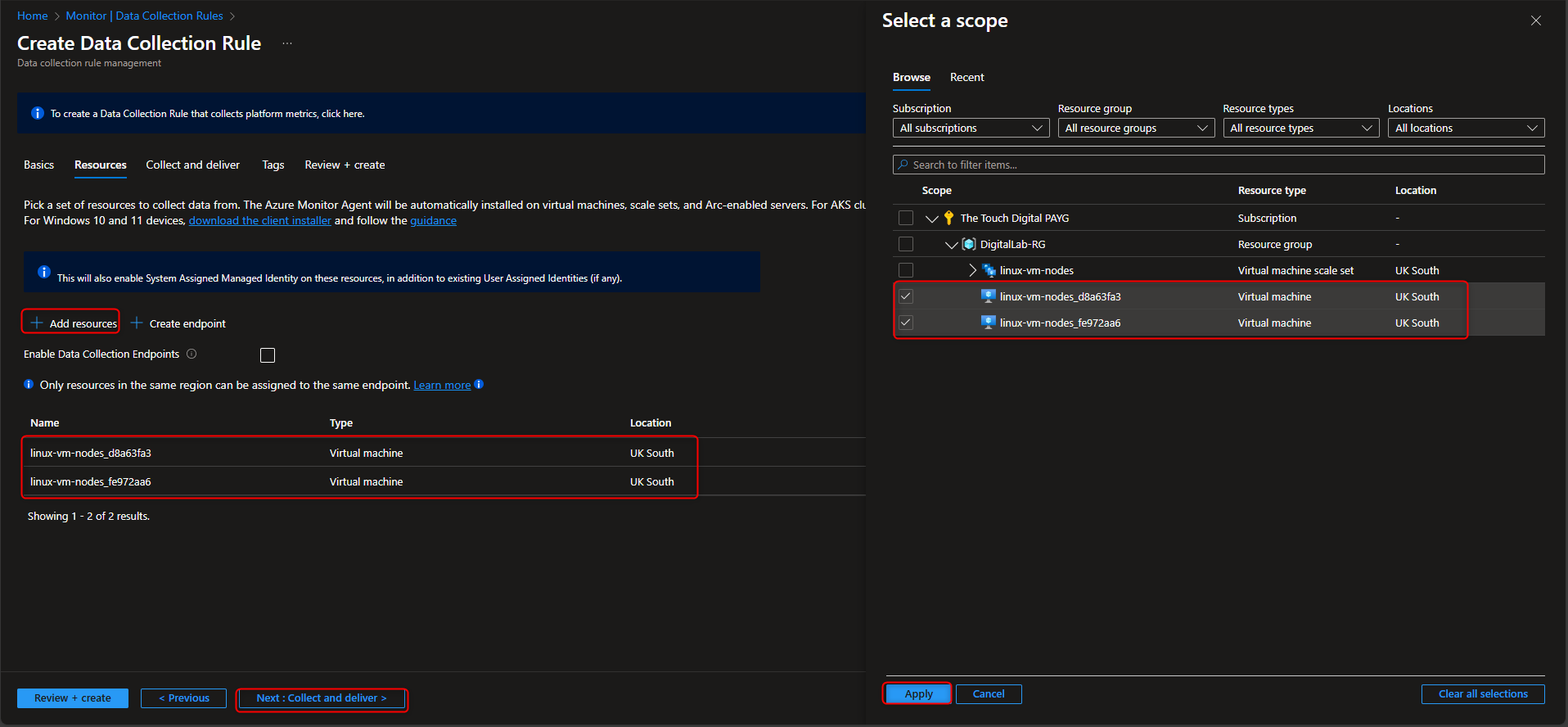Click the Managed Identity notice info icon
Viewport: 1568px width, 727px height.
click(44, 272)
